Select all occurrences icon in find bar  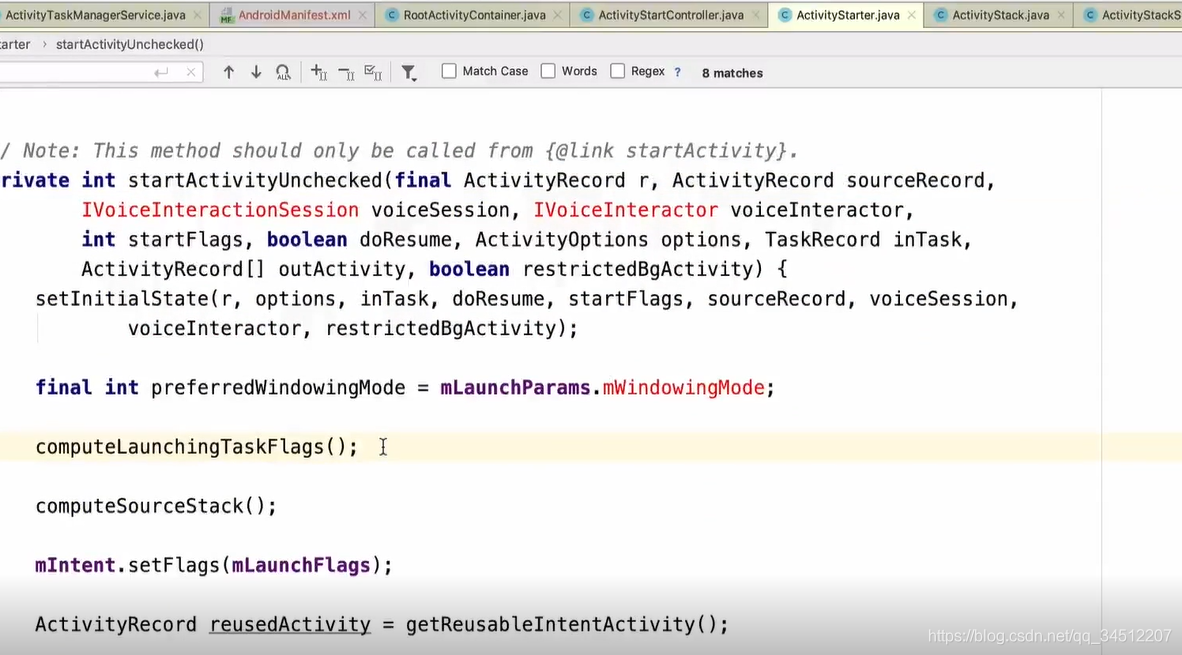click(x=373, y=72)
